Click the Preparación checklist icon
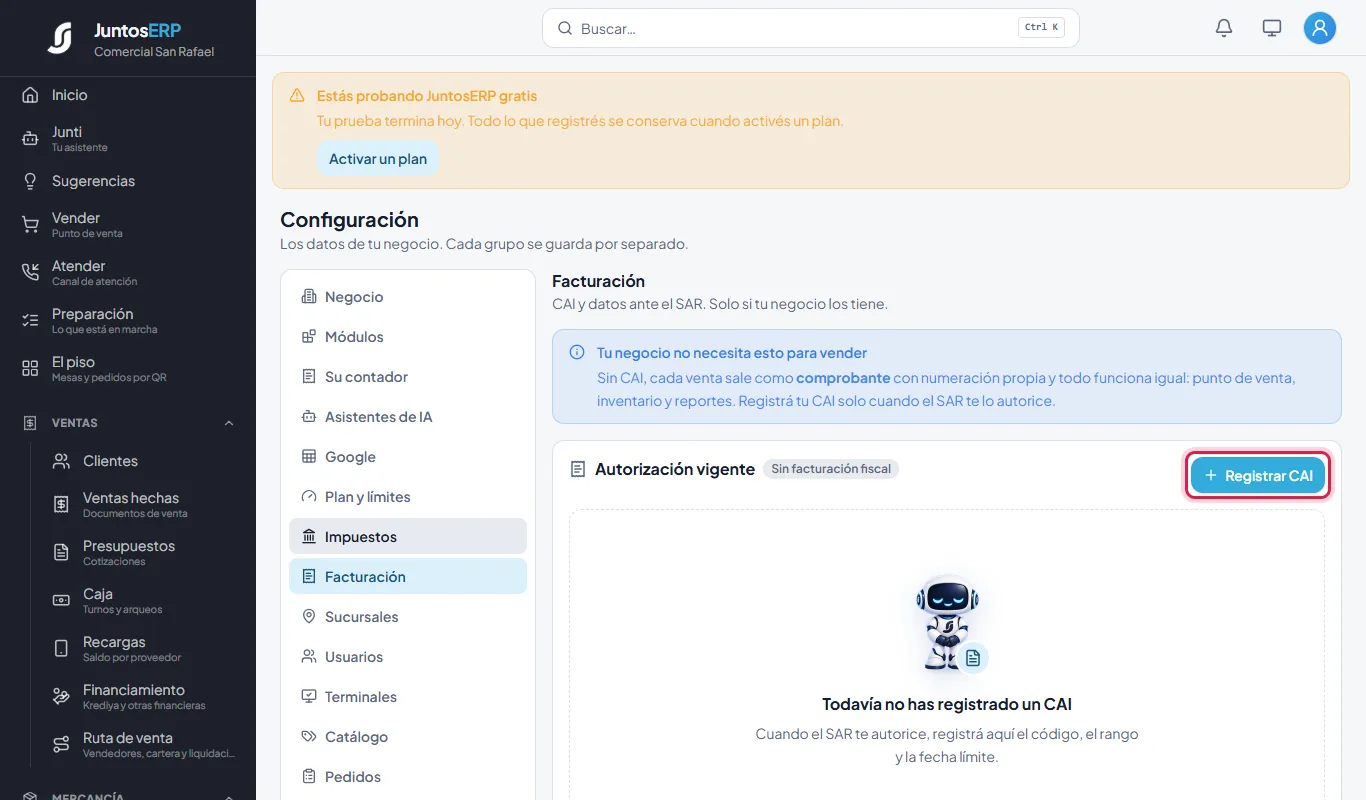 click(30, 321)
